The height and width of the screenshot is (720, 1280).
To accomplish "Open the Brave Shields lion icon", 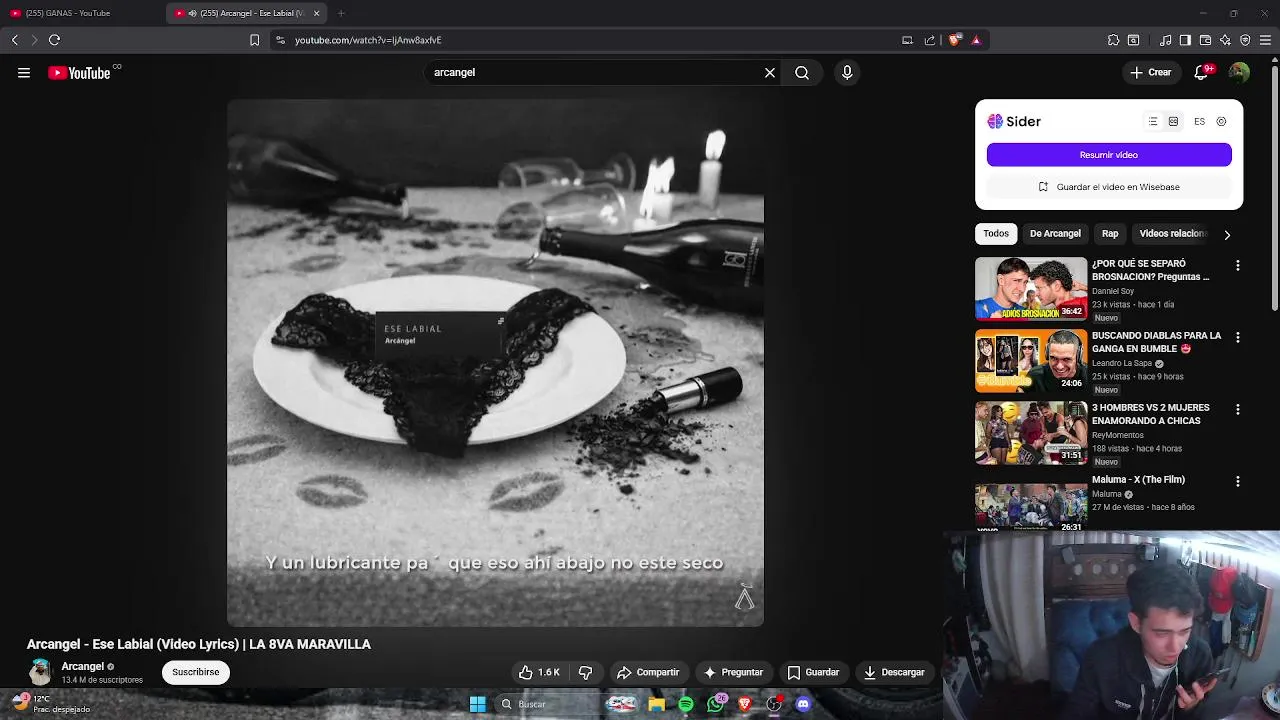I will (x=955, y=40).
